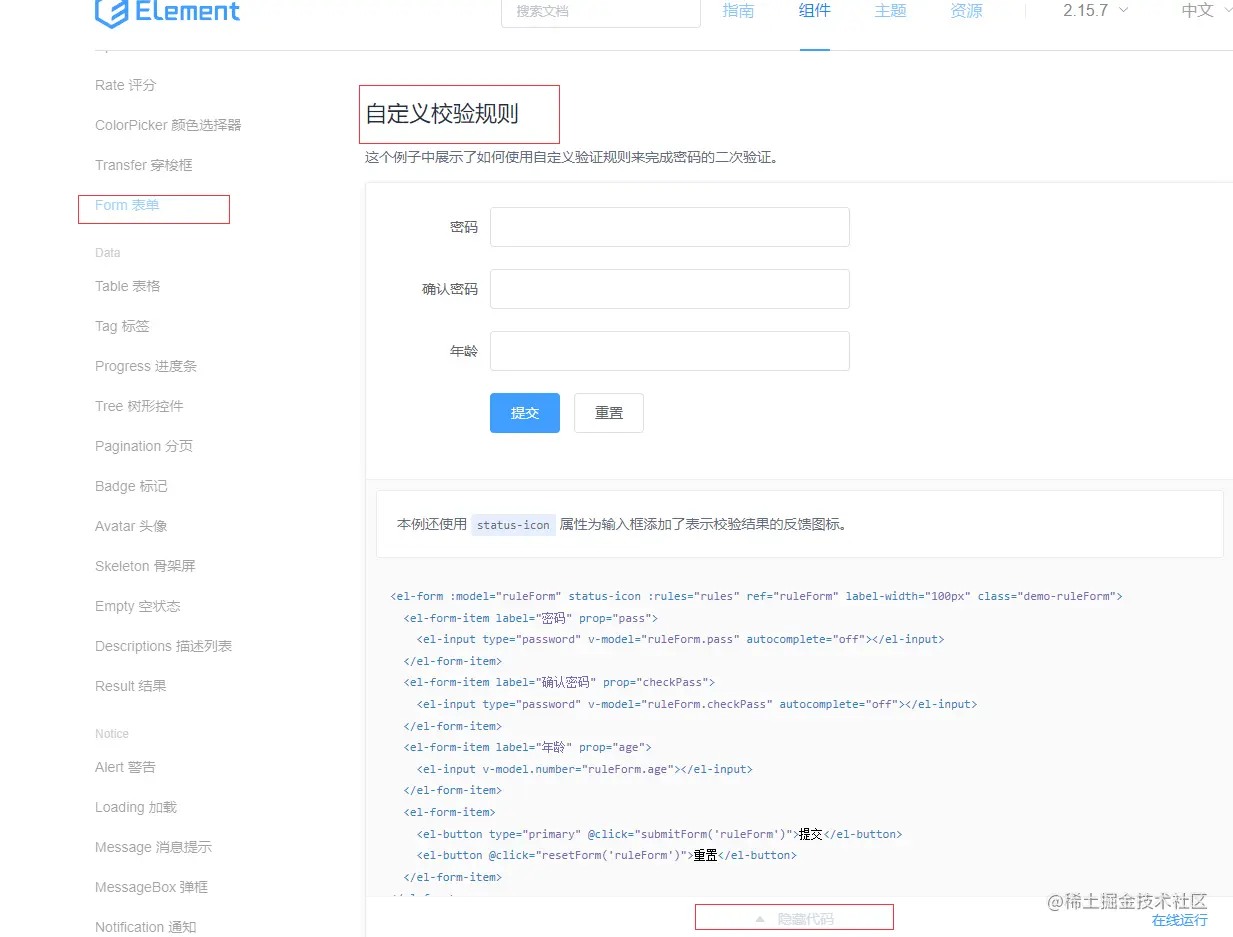Open Tree 树形控件 in sidebar
The image size is (1233, 937).
(139, 406)
